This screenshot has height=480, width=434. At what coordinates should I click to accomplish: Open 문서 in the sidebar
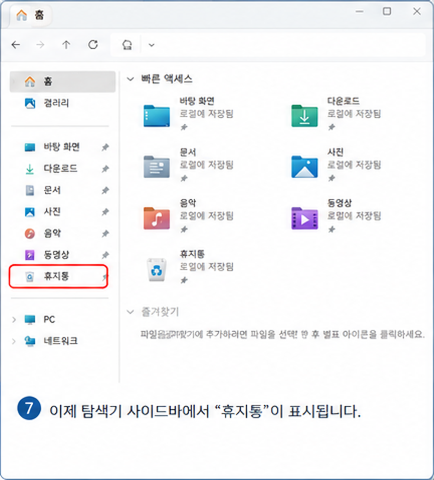click(x=62, y=190)
